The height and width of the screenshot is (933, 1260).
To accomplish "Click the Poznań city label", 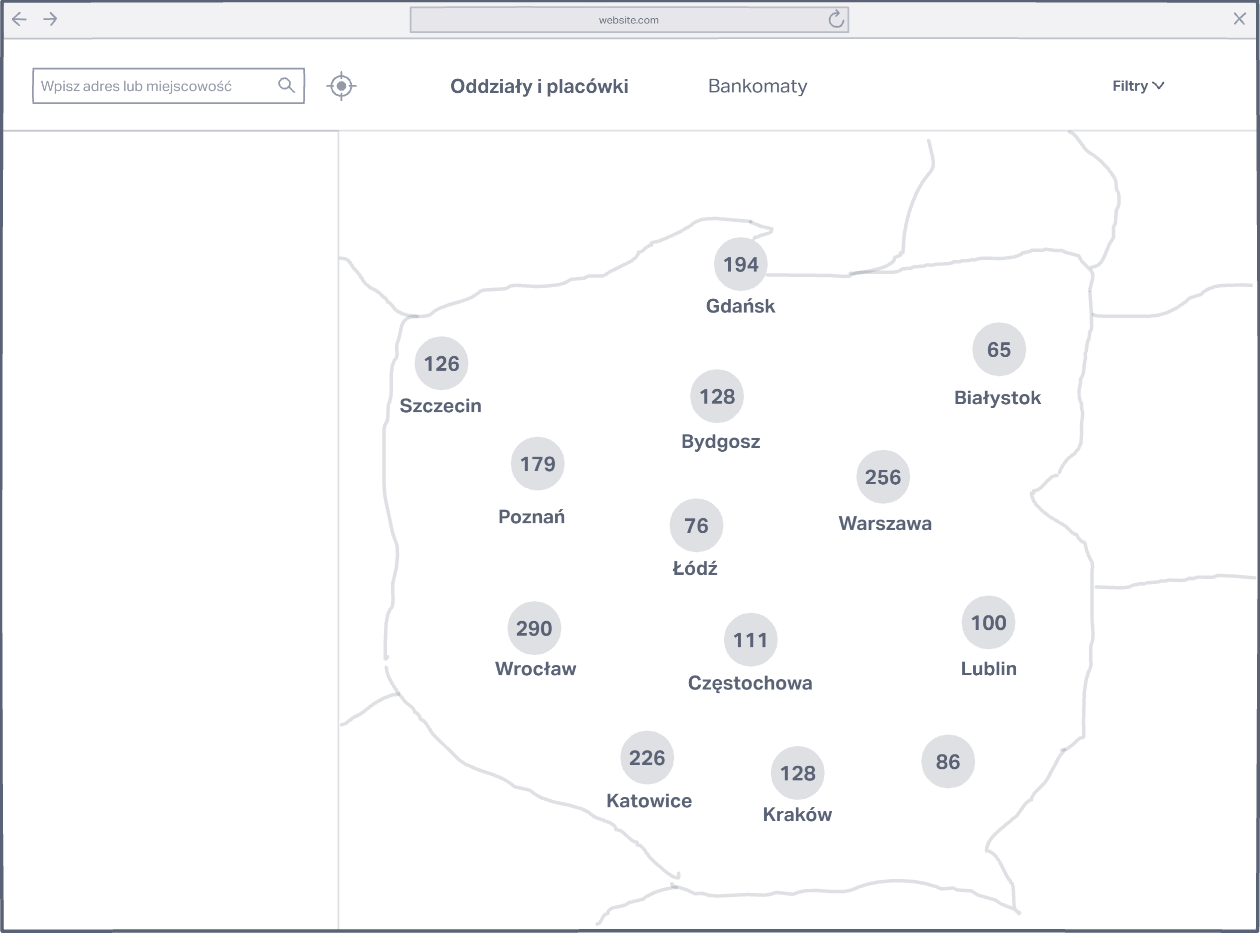I will click(531, 517).
